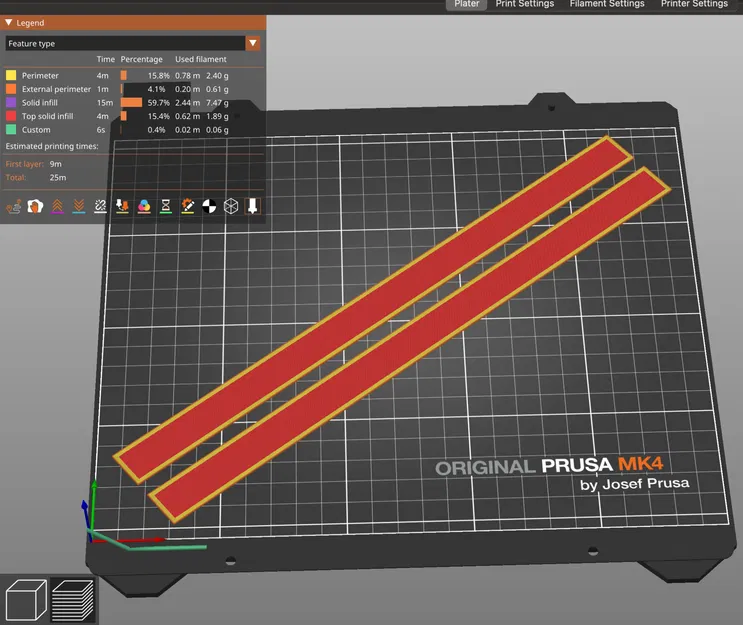Screen dimensions: 743x625
Task: Toggle the Shells wireframe cube icon
Action: (231, 207)
